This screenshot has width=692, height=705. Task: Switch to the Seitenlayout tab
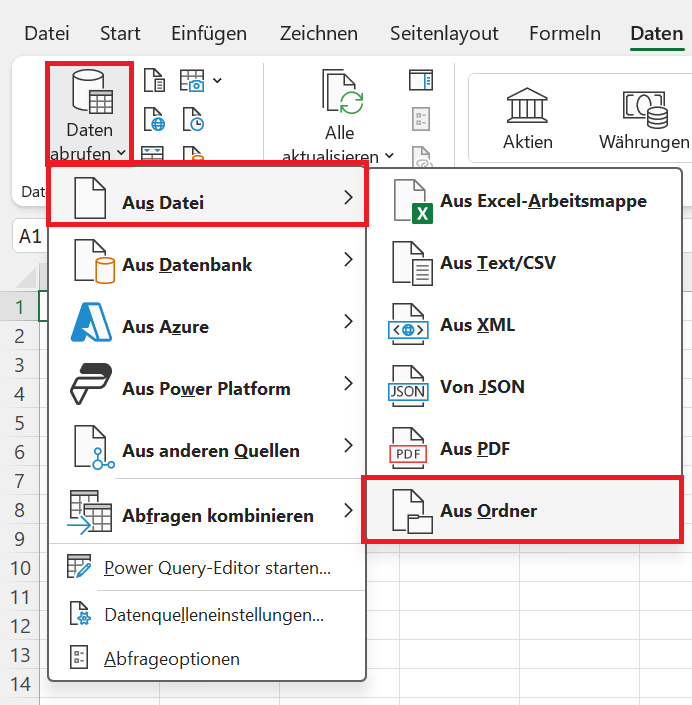point(444,33)
